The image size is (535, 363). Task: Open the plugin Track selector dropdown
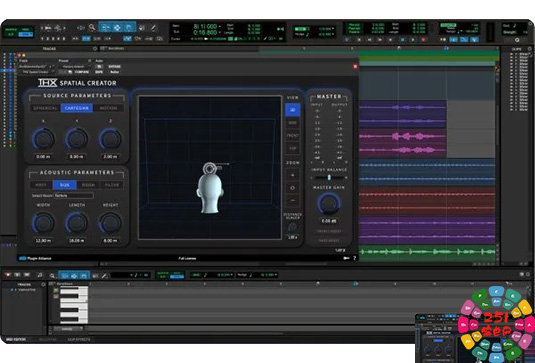pyautogui.click(x=36, y=67)
